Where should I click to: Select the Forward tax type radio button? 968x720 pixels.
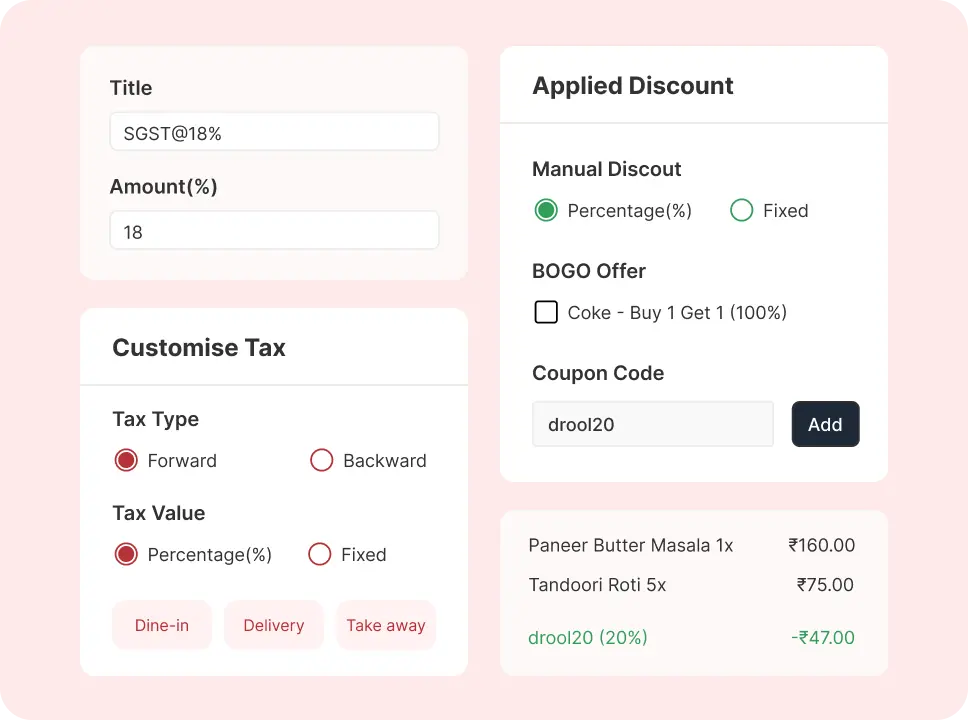(126, 461)
